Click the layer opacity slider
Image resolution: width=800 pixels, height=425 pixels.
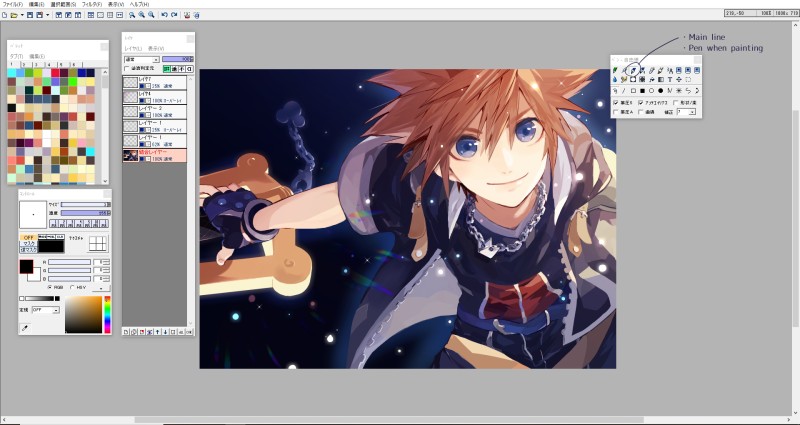[x=178, y=59]
